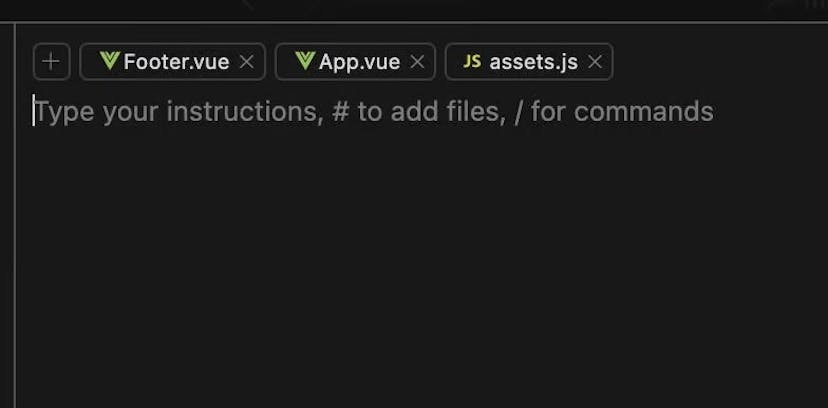Select the Footer.vue file name
The image size is (828, 408).
coord(176,62)
